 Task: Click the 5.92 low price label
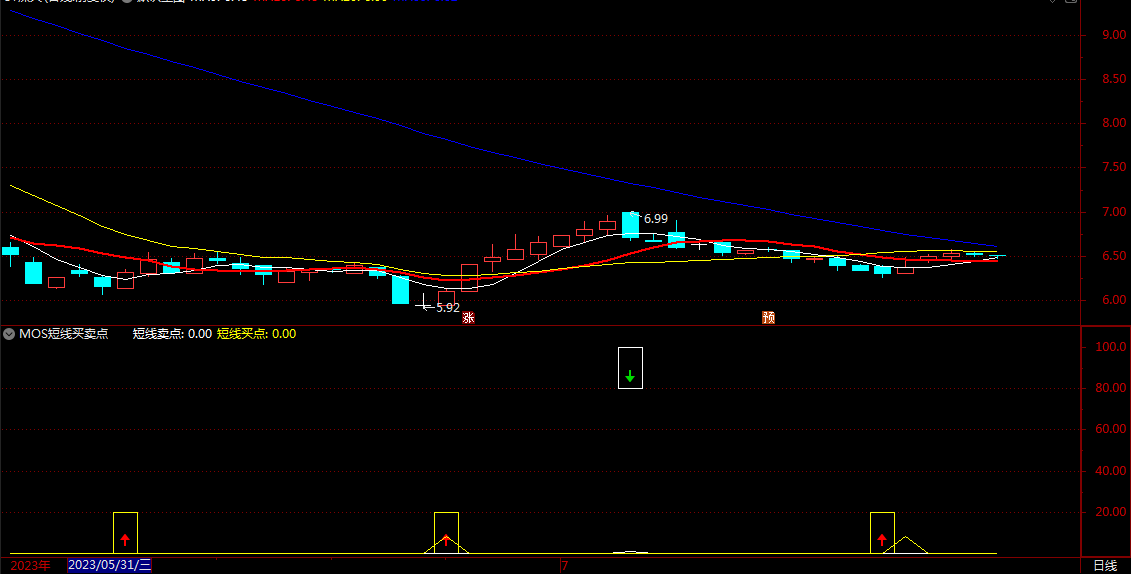(448, 307)
